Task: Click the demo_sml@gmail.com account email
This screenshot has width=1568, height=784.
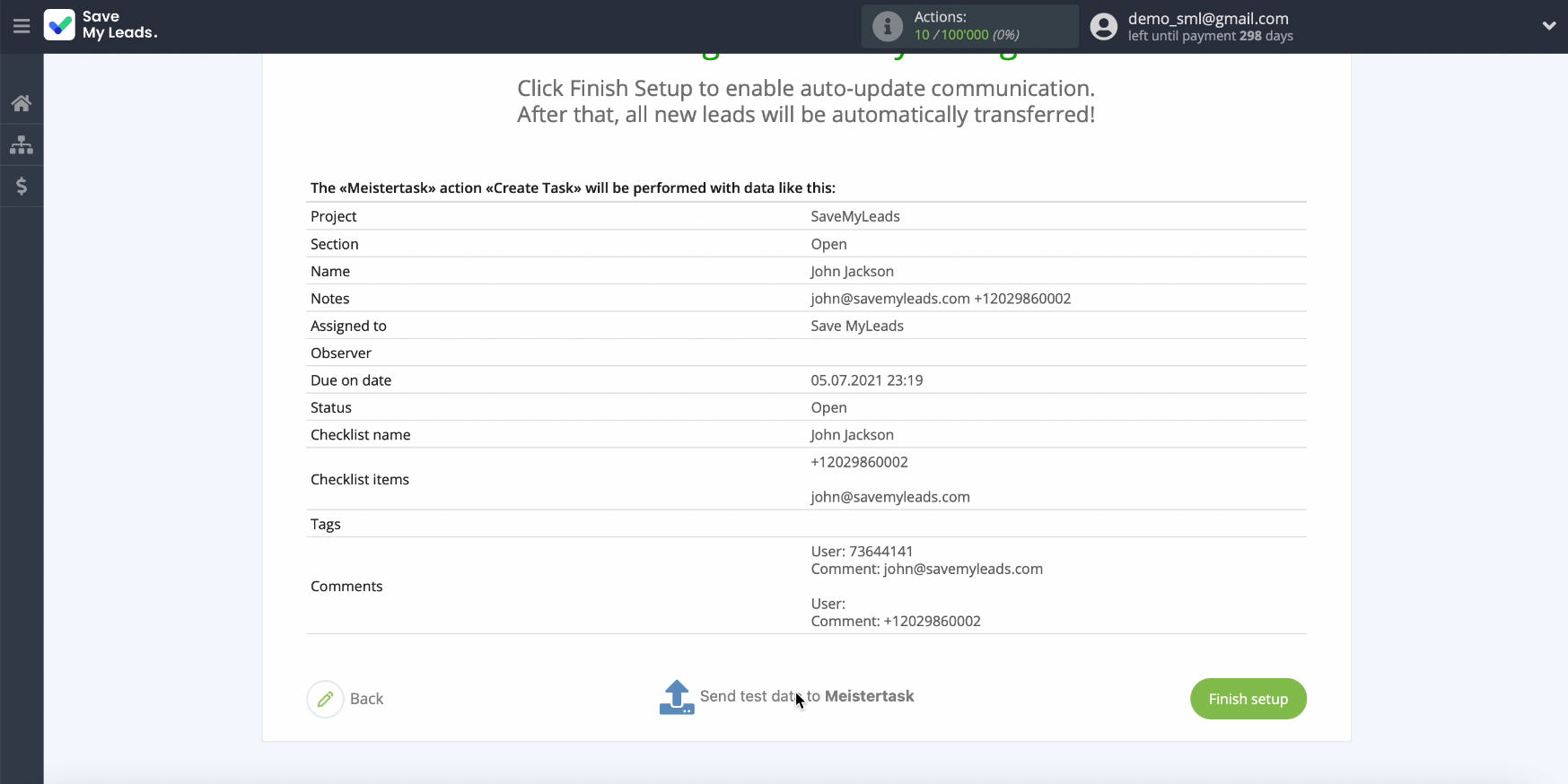Action: click(x=1208, y=18)
